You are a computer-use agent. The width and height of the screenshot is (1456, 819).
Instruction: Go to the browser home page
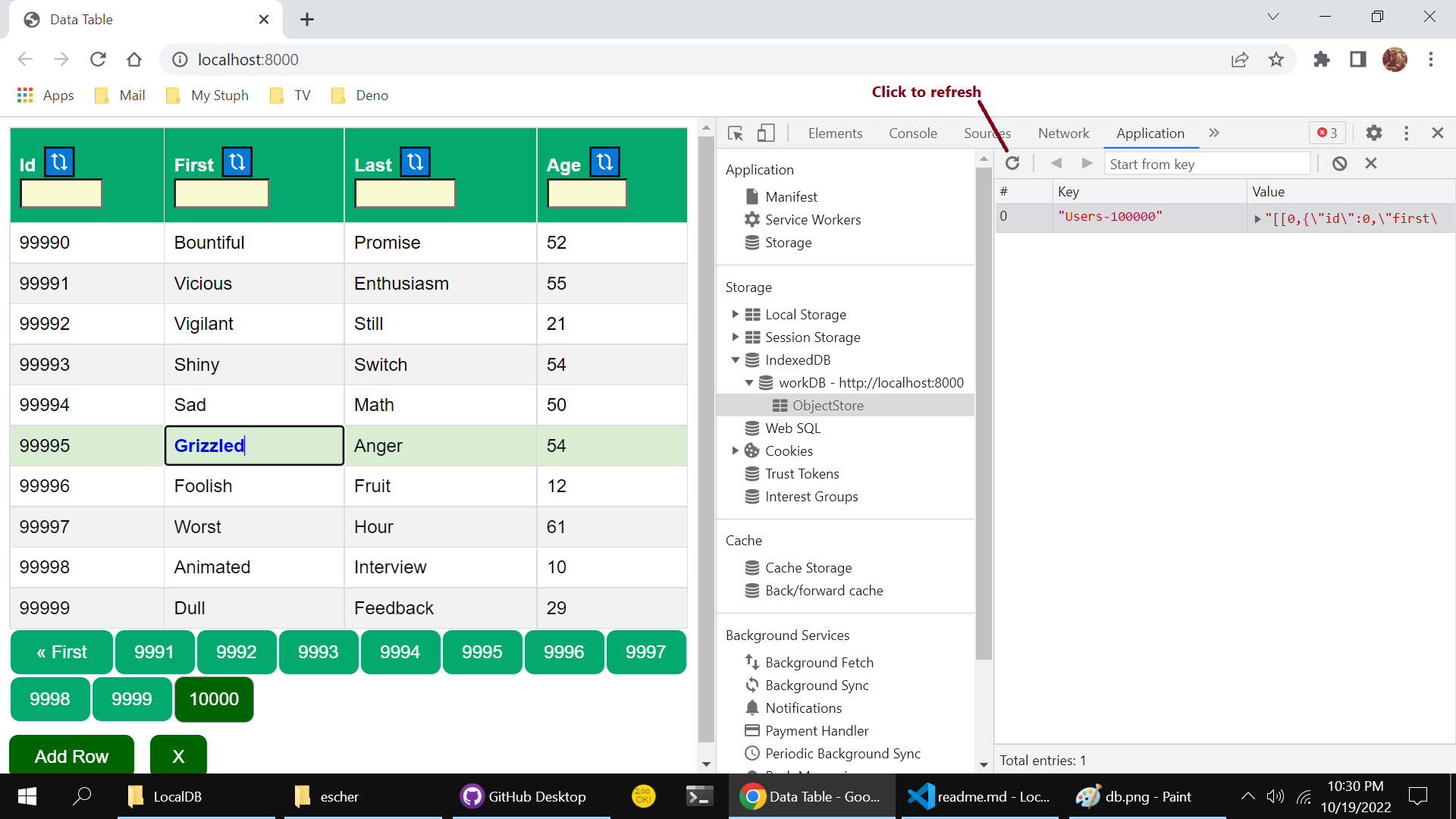click(134, 59)
